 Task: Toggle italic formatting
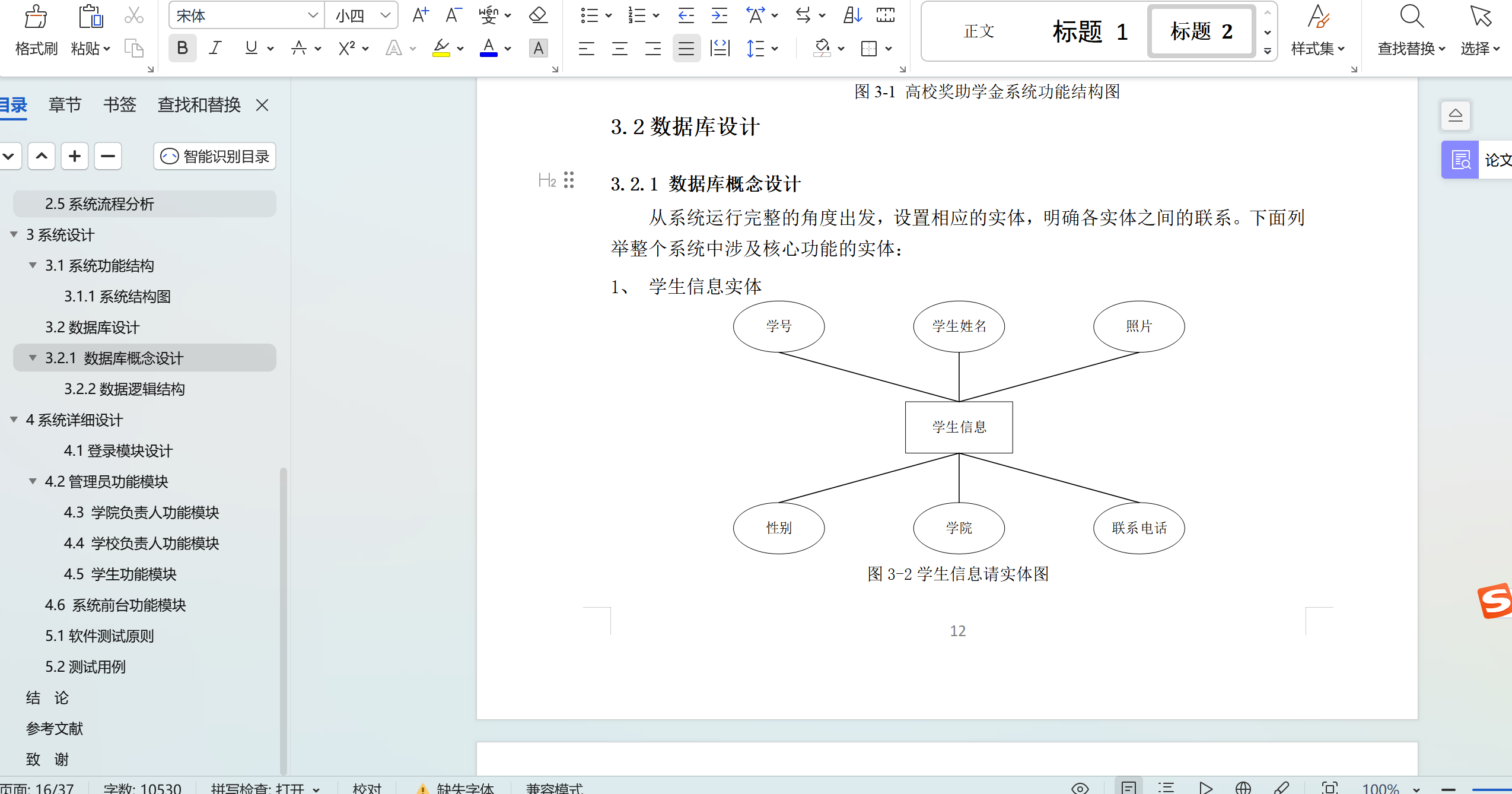[x=215, y=48]
